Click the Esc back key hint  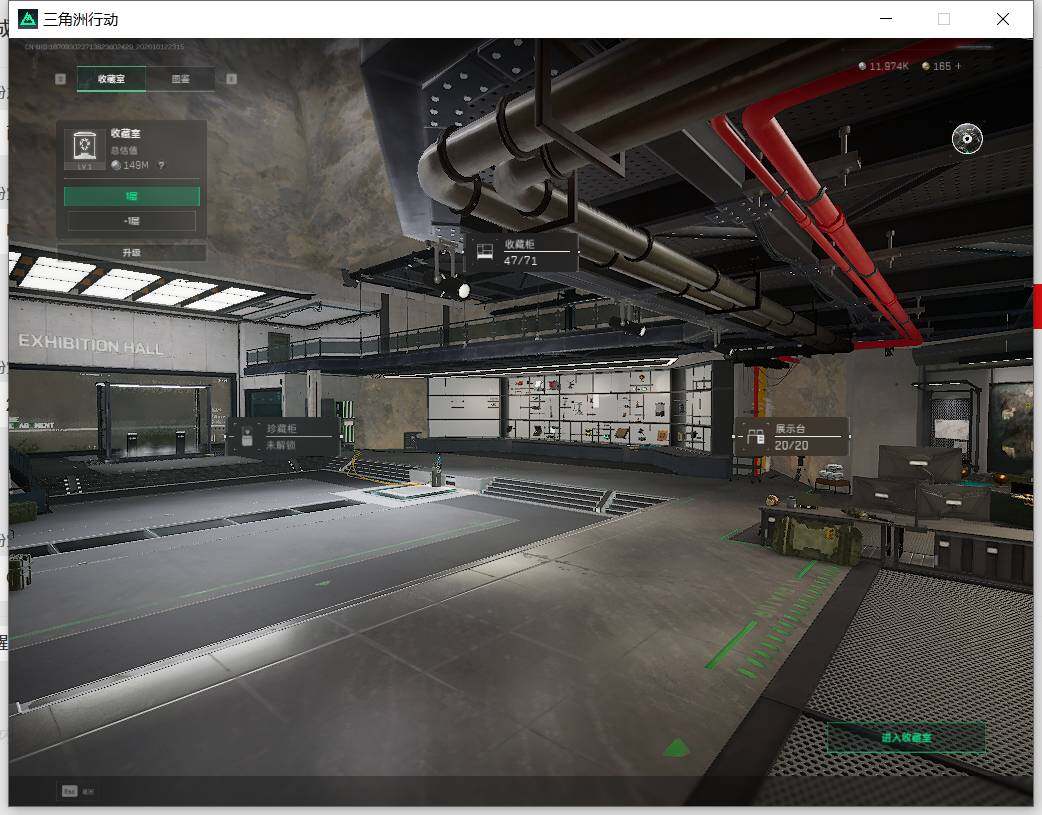[x=70, y=791]
